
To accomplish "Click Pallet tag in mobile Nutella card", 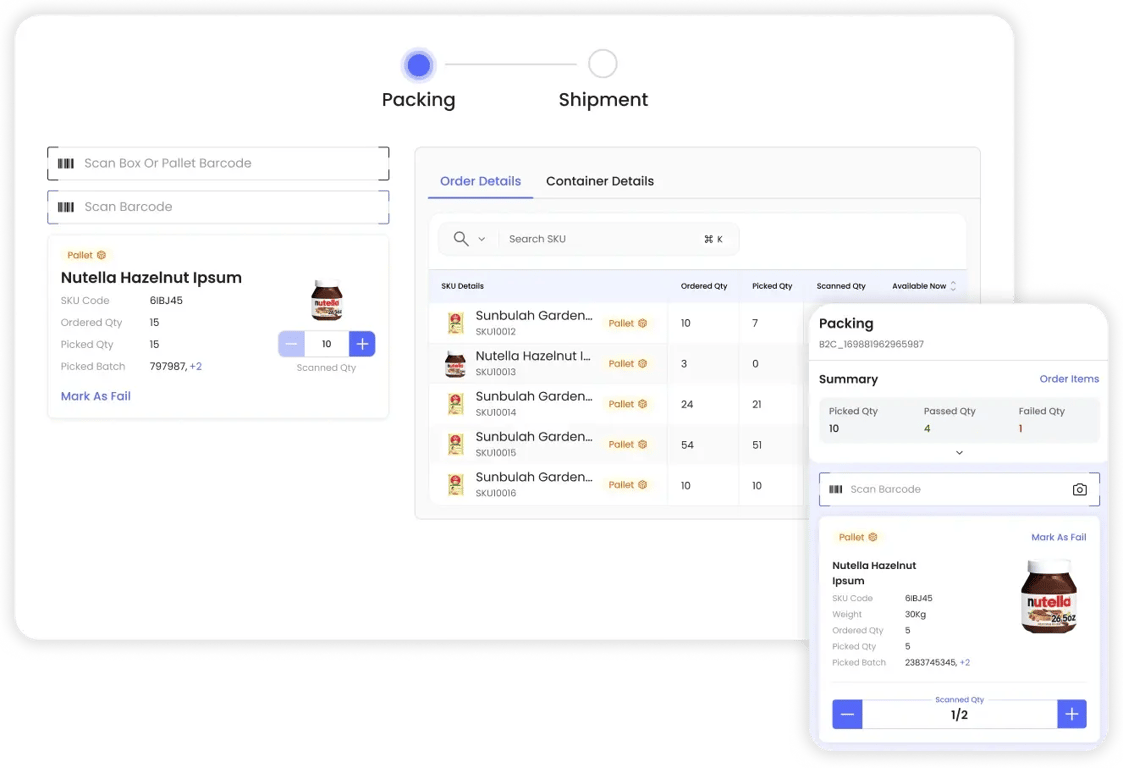I will click(x=858, y=537).
